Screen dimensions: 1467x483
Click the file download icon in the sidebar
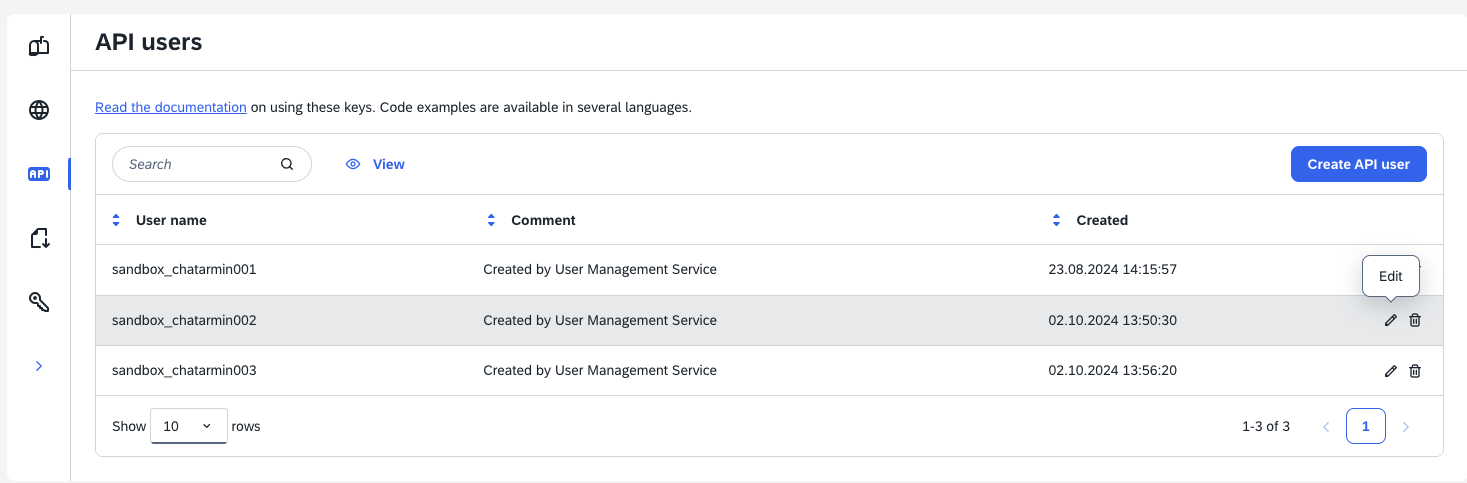pos(39,238)
